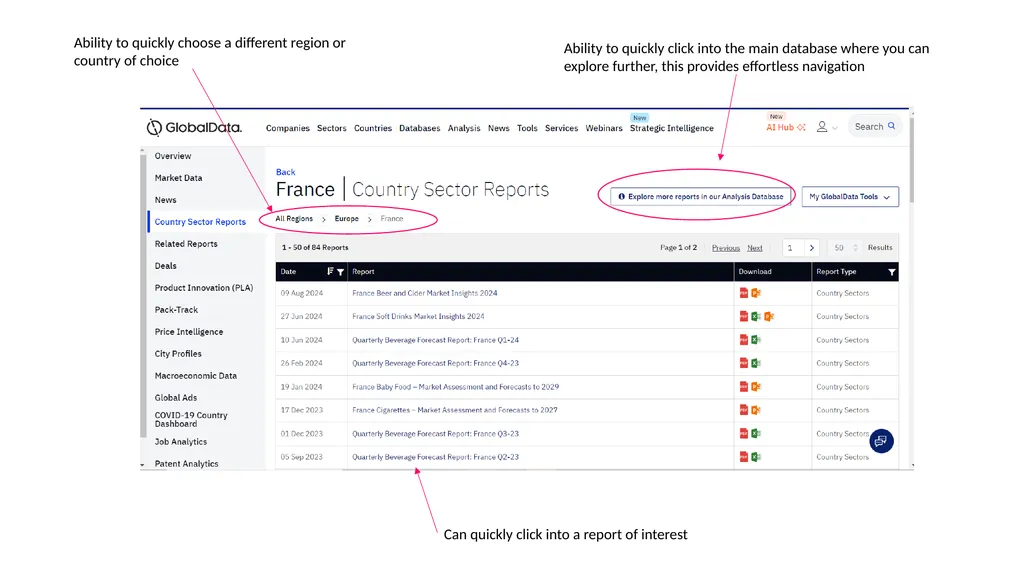Select Product Innovation (PLA) in sidebar

point(204,288)
